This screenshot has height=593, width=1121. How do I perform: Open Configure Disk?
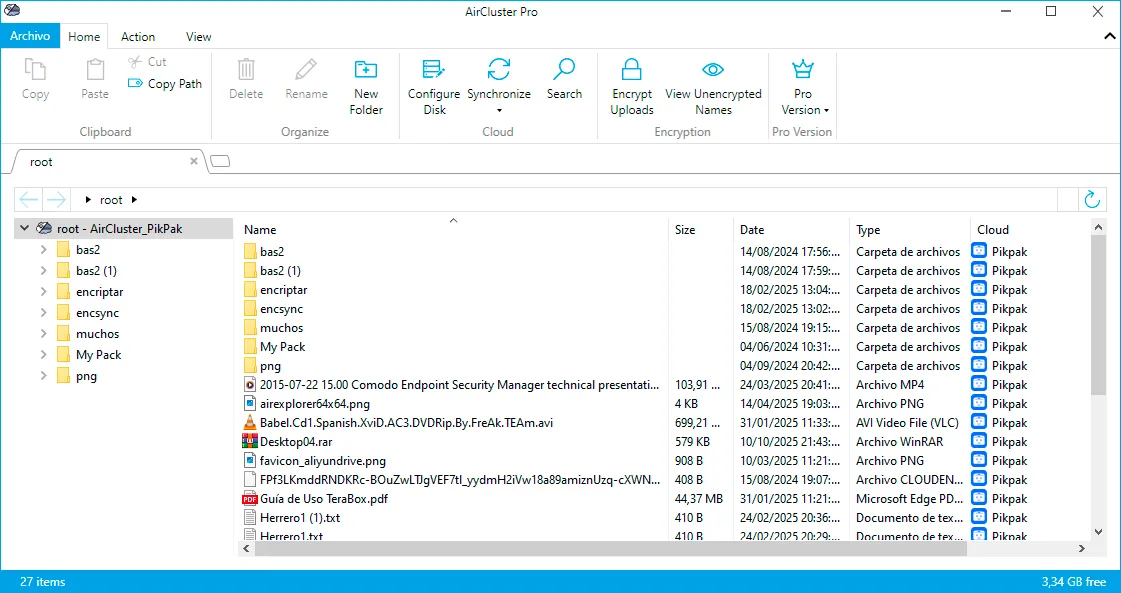coord(434,87)
